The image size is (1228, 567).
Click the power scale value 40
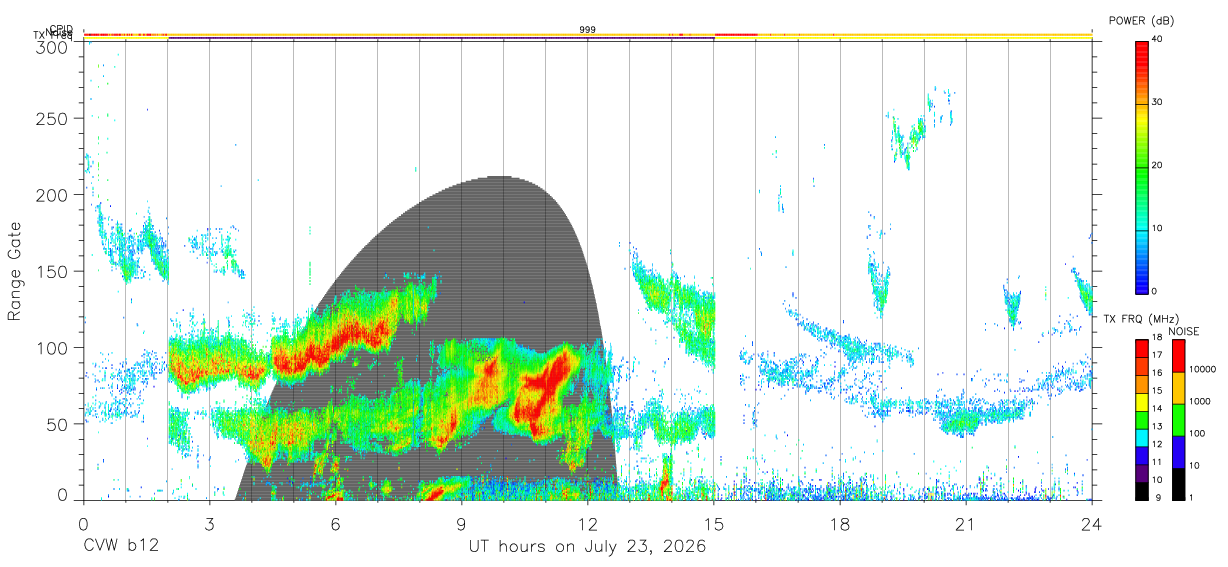[x=1159, y=39]
